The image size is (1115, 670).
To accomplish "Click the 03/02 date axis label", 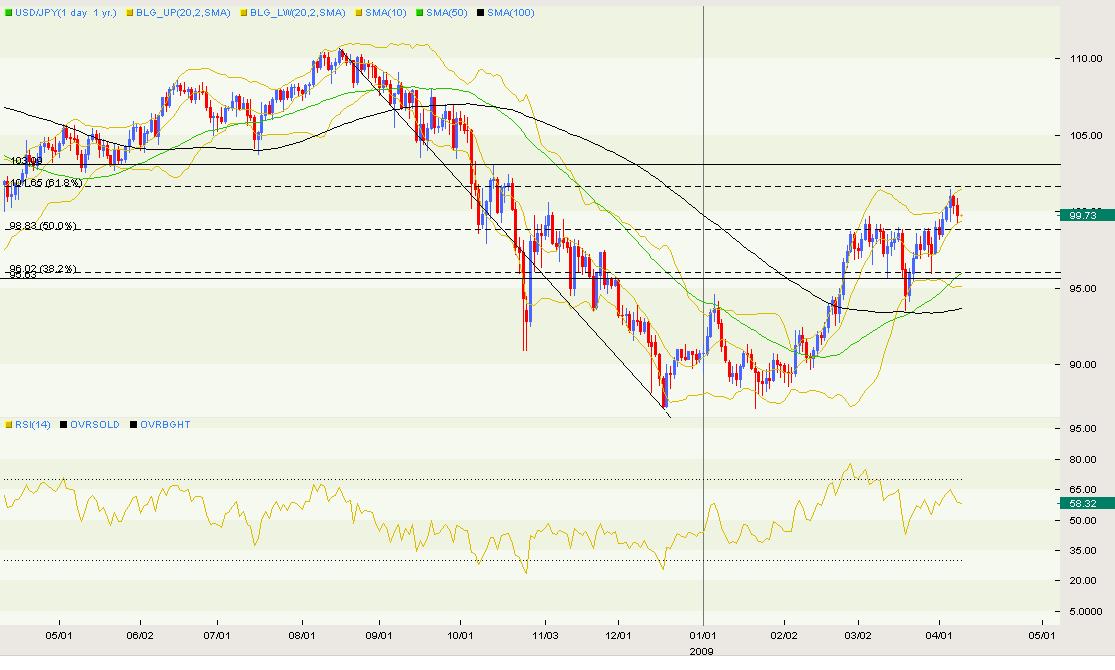I will pyautogui.click(x=858, y=635).
